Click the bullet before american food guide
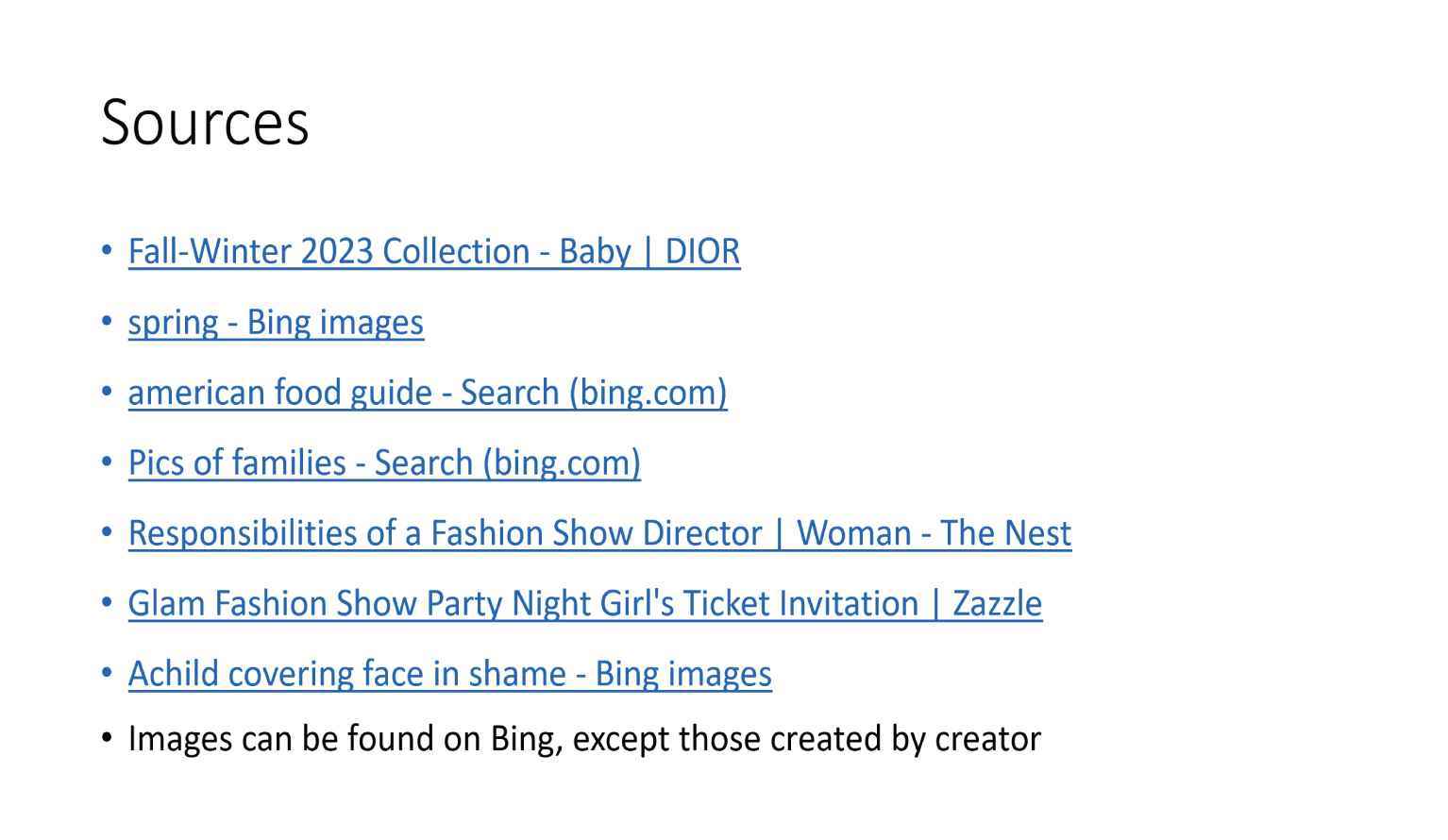The image size is (1448, 840). [107, 393]
